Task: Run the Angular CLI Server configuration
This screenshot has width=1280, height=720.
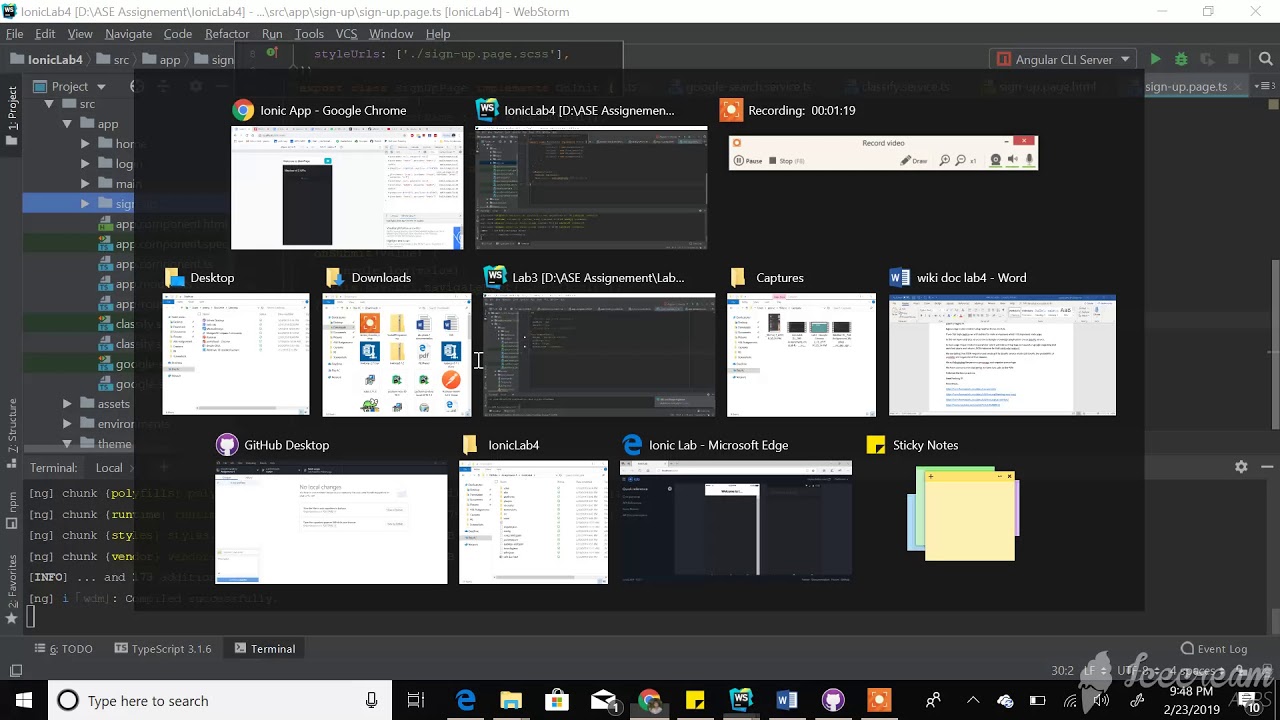Action: (x=1155, y=60)
